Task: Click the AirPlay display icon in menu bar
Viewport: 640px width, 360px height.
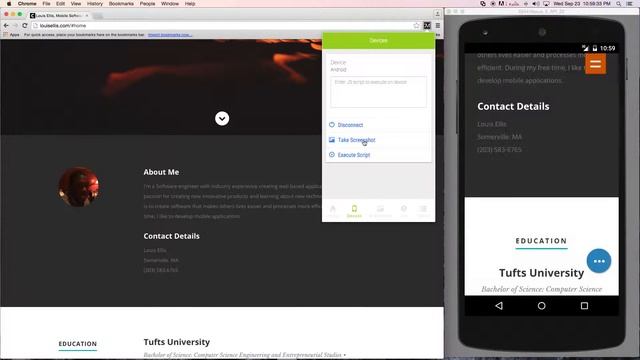Action: tap(546, 4)
